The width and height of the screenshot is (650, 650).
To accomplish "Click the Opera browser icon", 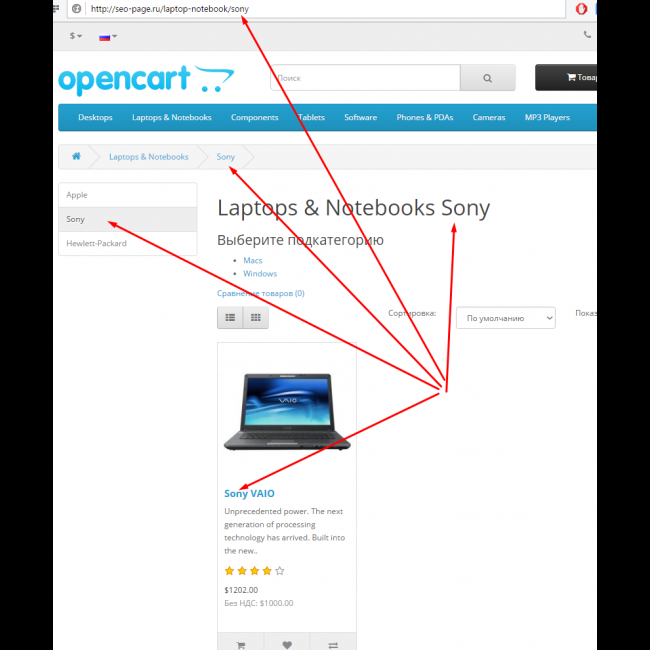I will [x=581, y=8].
